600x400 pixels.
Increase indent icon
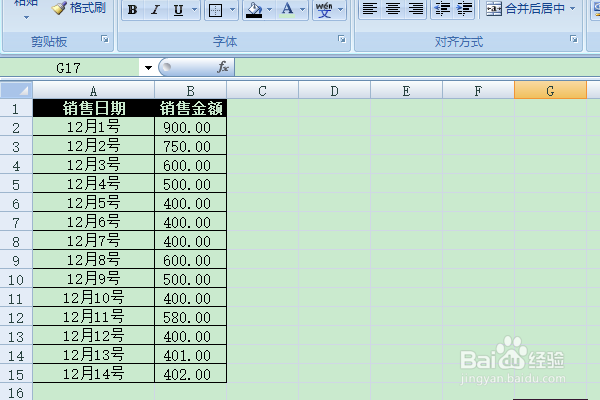[464, 9]
